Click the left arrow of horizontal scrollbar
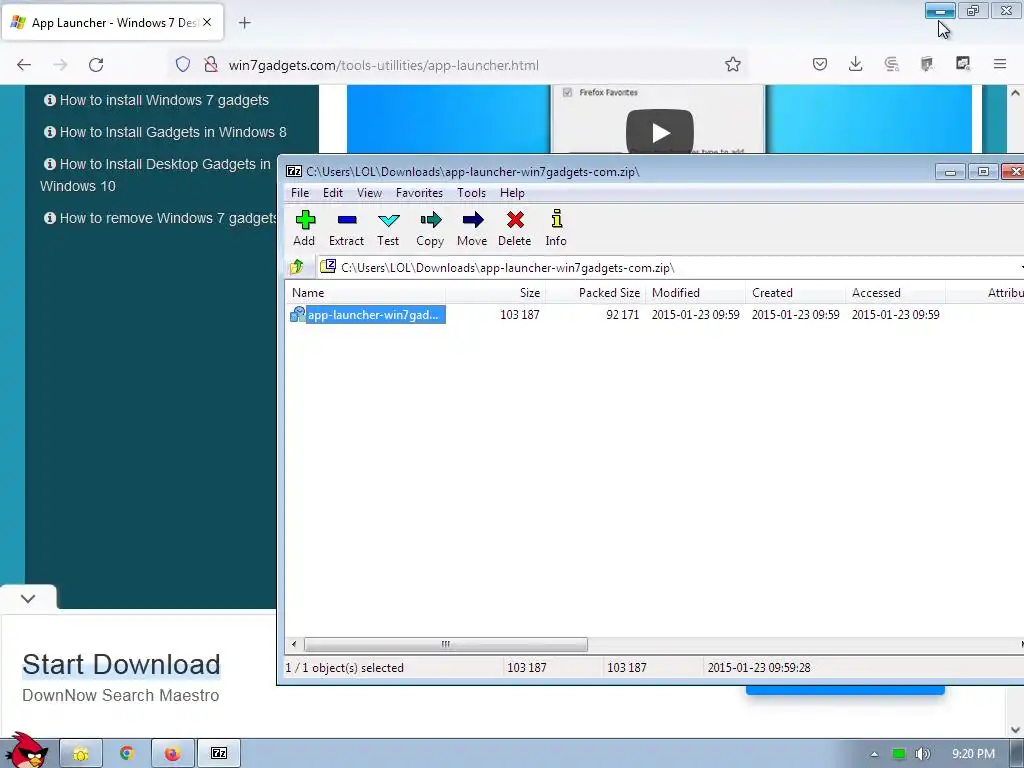The image size is (1024, 768). 294,645
